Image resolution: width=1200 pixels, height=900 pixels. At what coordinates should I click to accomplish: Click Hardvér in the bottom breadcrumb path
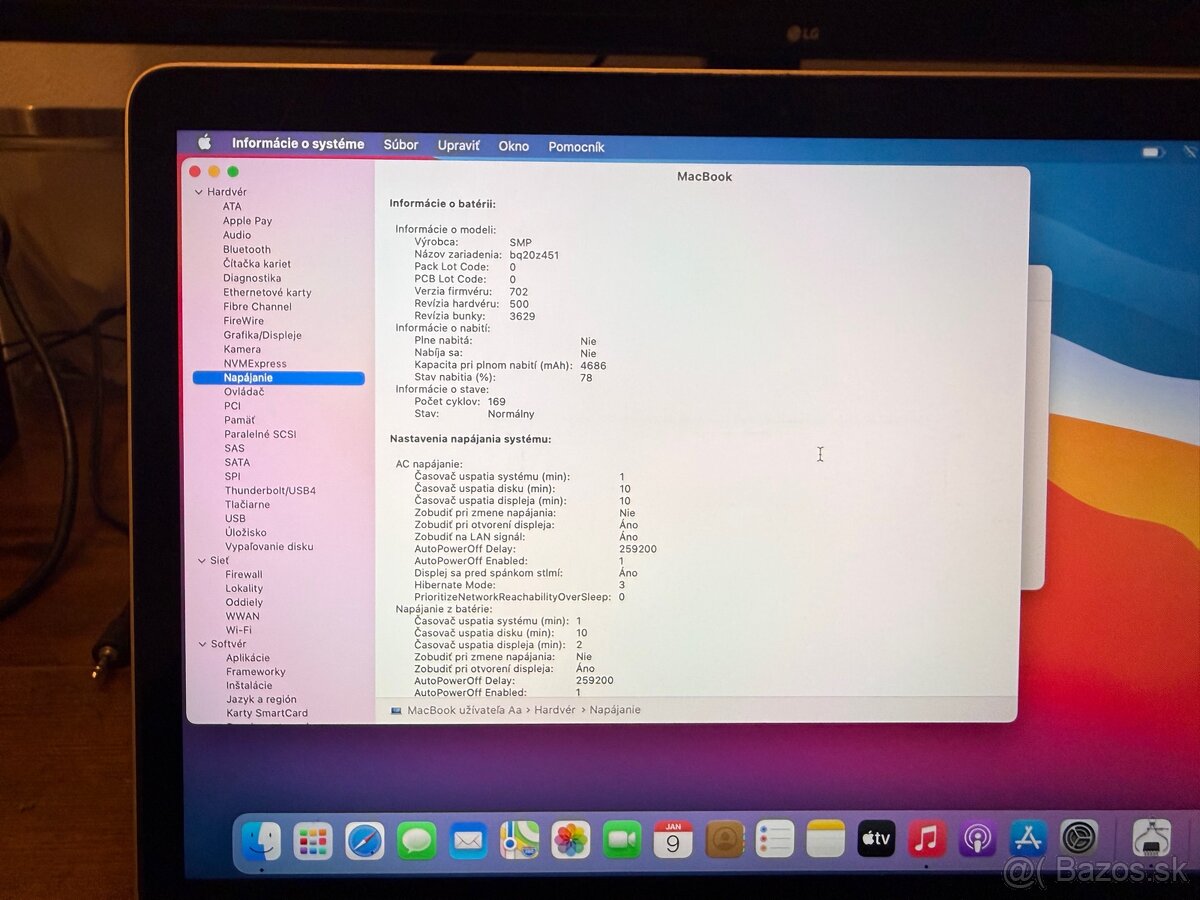coord(556,710)
